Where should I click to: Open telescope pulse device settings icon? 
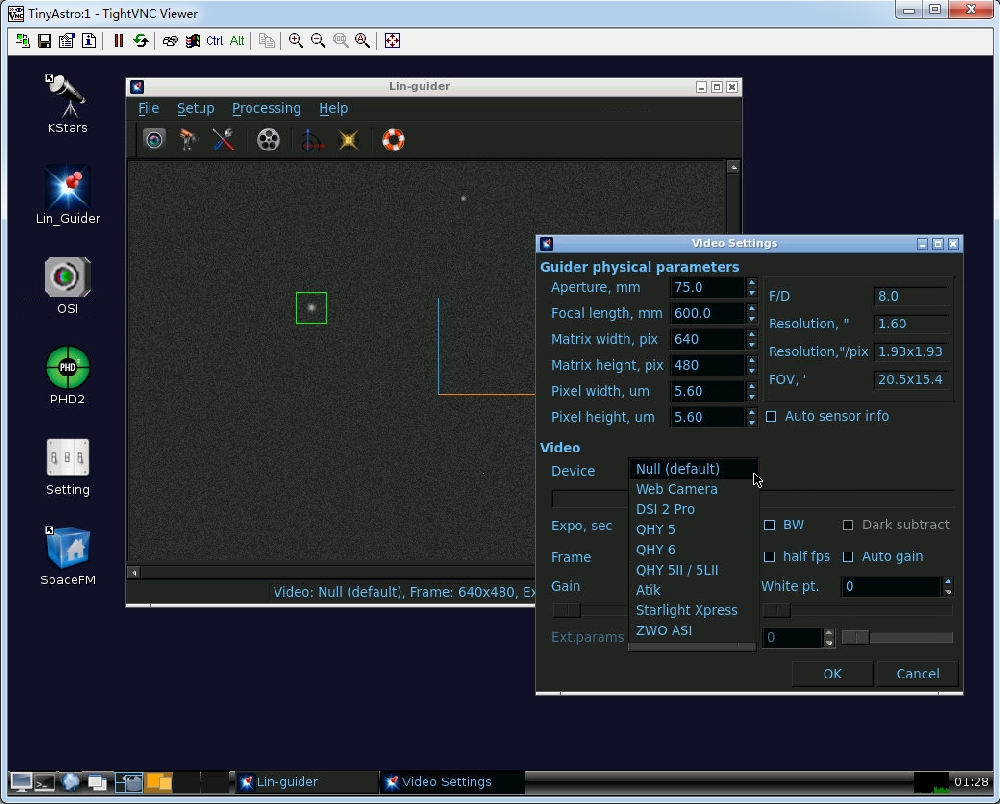(x=188, y=140)
